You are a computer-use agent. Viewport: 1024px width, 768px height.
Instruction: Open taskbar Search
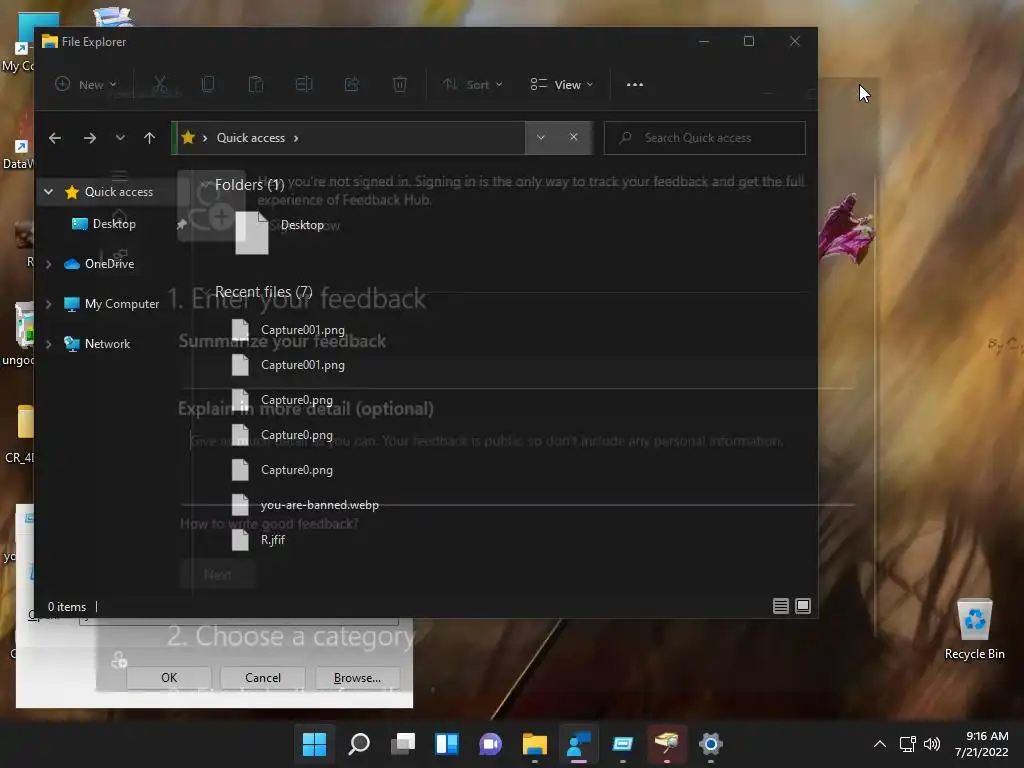359,744
